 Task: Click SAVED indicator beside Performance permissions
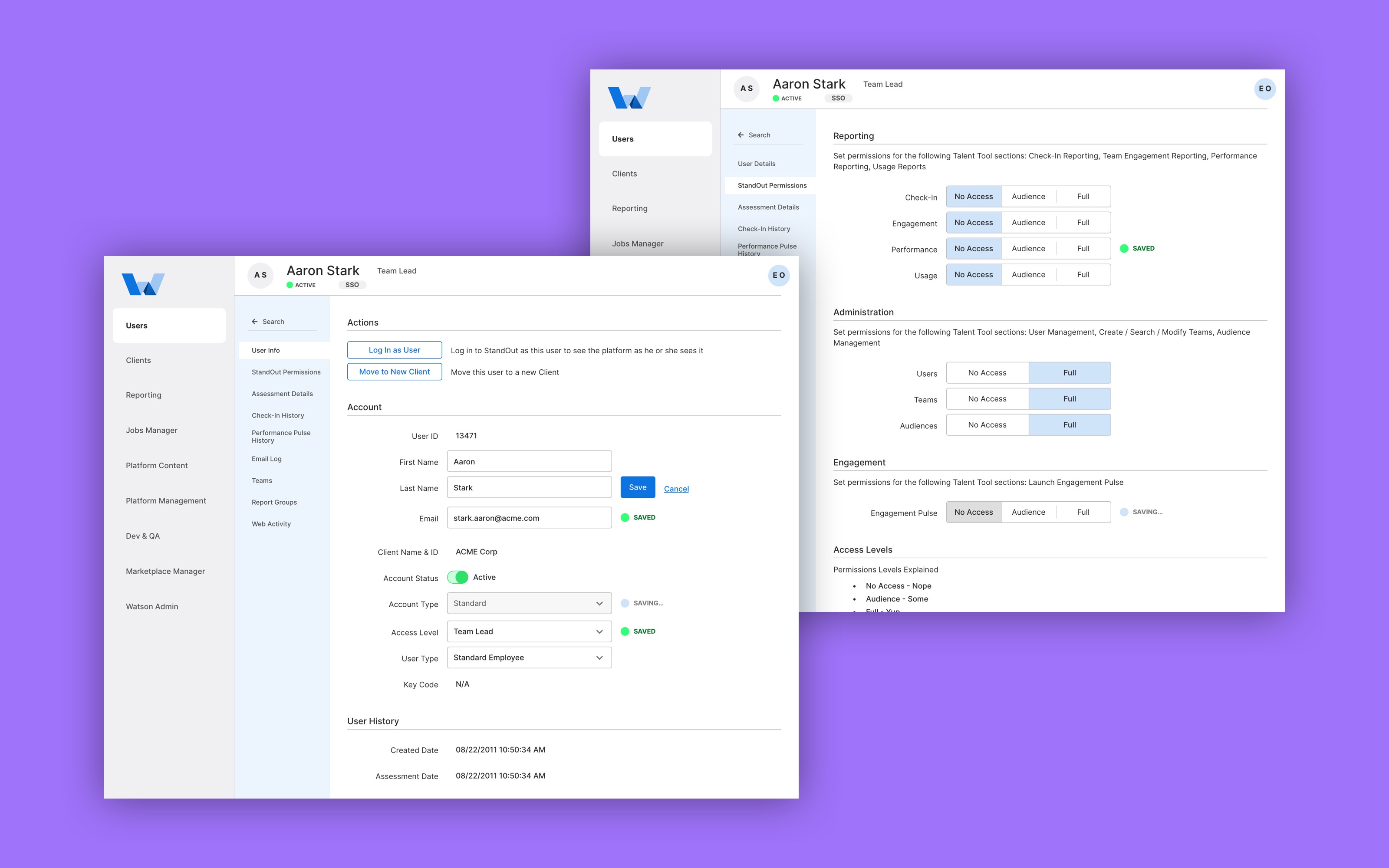pyautogui.click(x=1138, y=248)
